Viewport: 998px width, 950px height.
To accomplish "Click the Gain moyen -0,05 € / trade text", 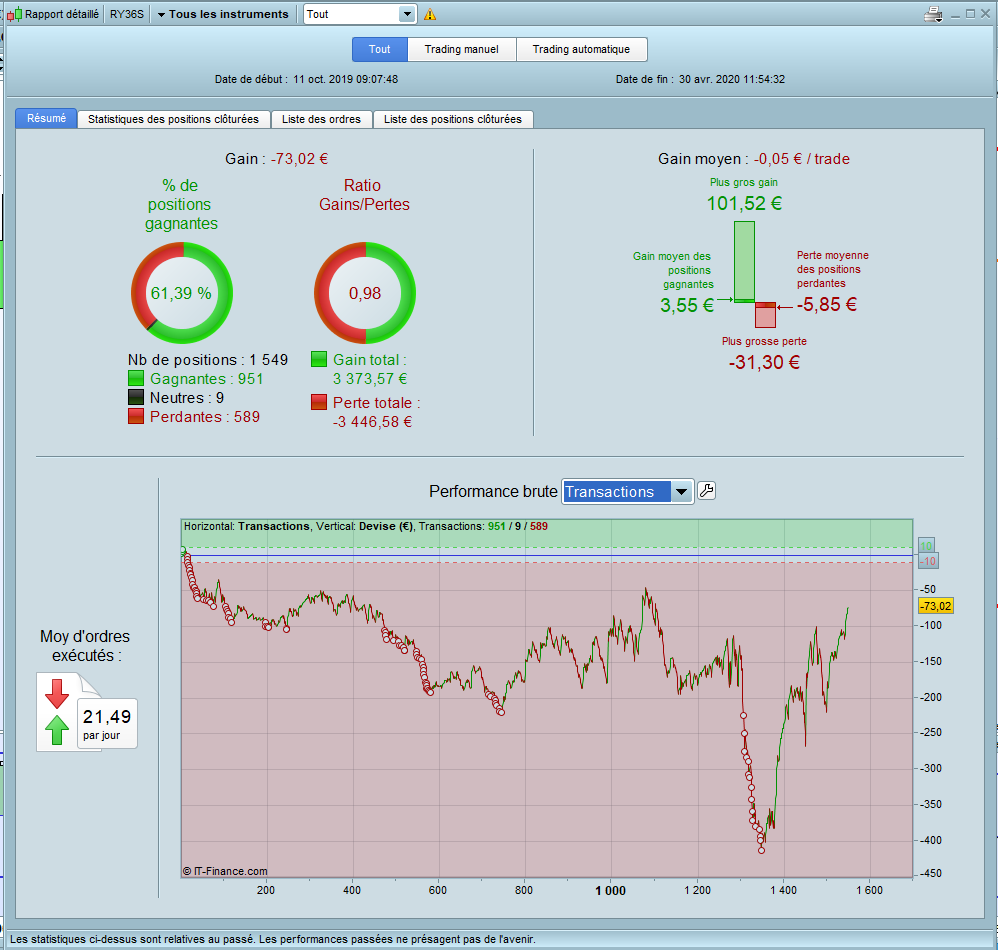I will [x=754, y=158].
